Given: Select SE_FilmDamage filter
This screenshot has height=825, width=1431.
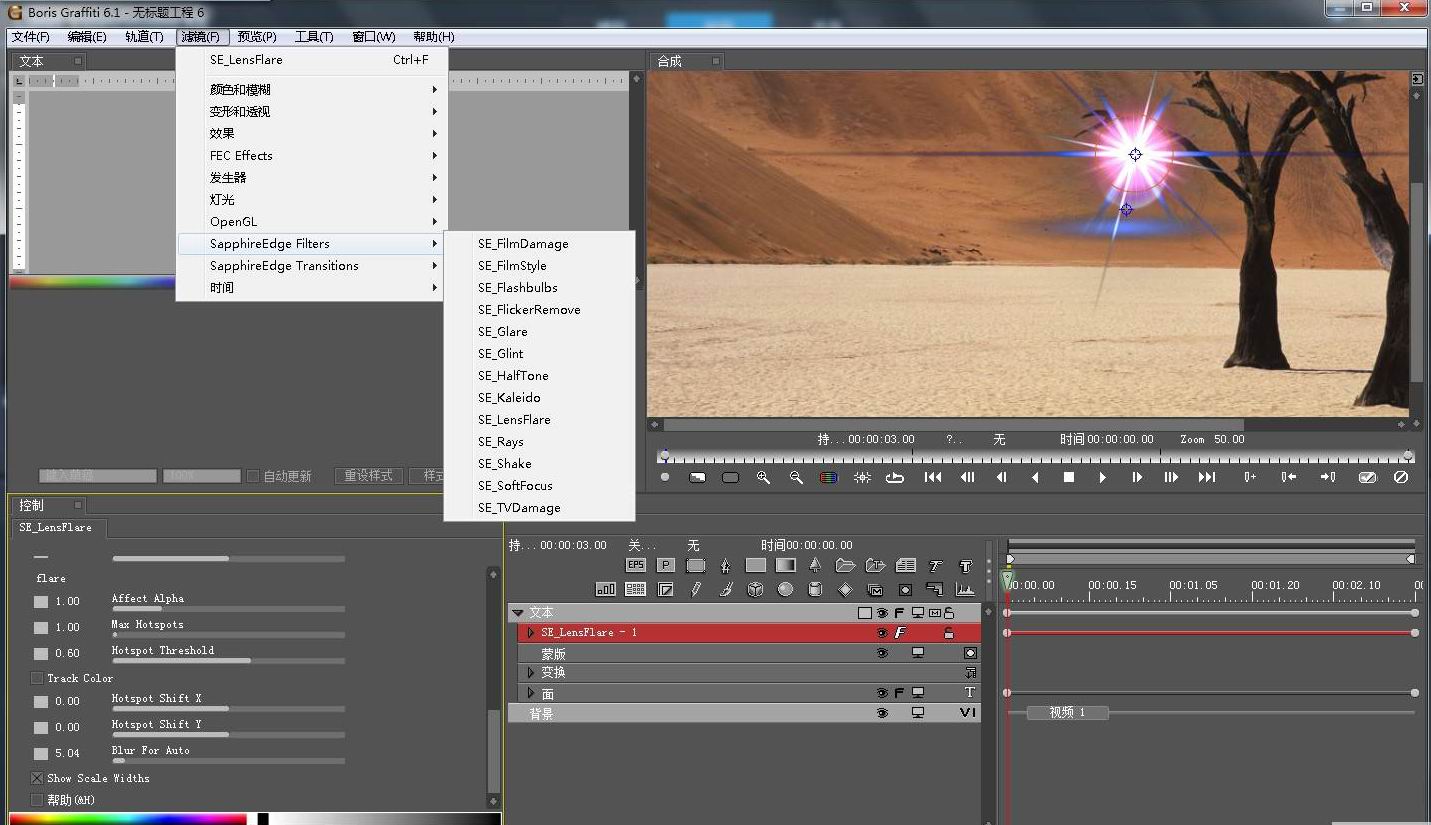Looking at the screenshot, I should (x=539, y=244).
